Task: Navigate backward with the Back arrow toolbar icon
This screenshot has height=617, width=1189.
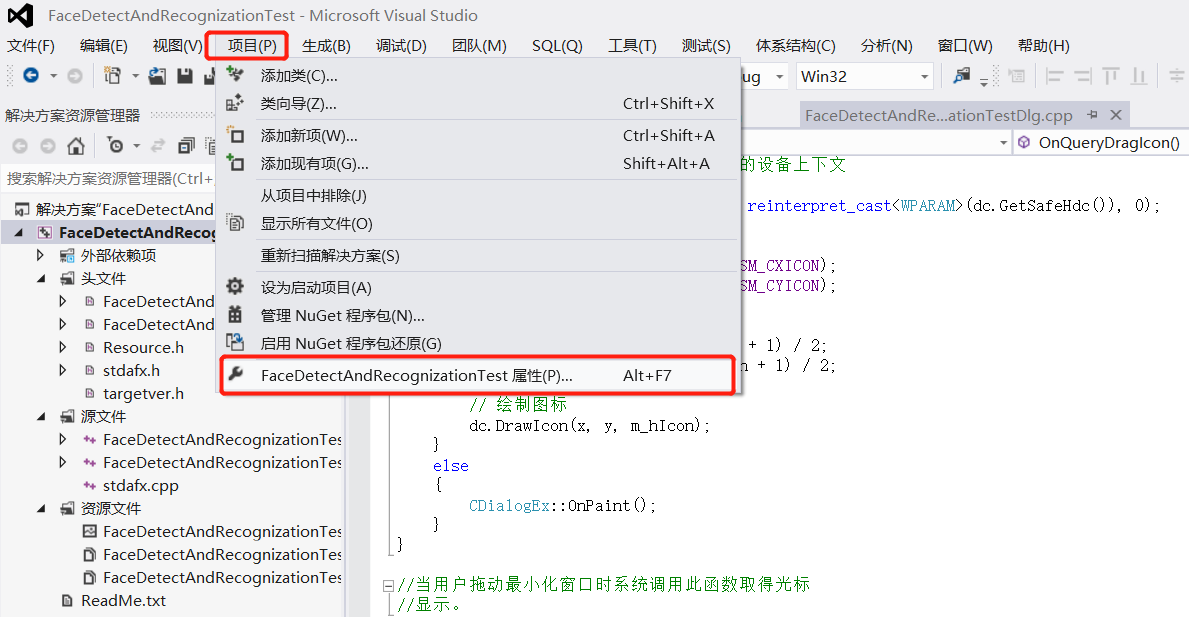Action: 30,75
